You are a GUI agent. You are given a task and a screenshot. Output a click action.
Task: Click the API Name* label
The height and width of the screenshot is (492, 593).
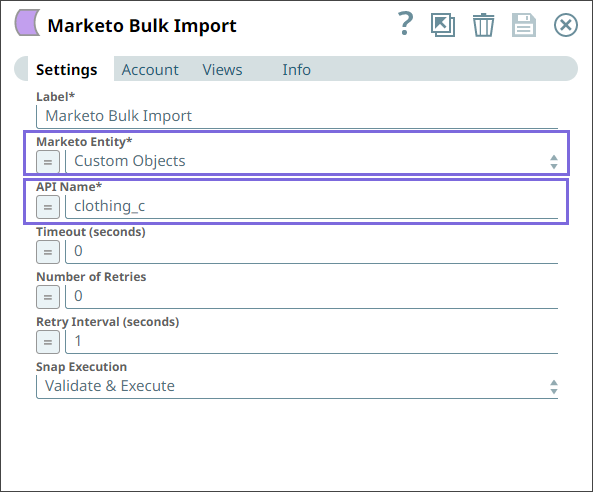pyautogui.click(x=69, y=187)
